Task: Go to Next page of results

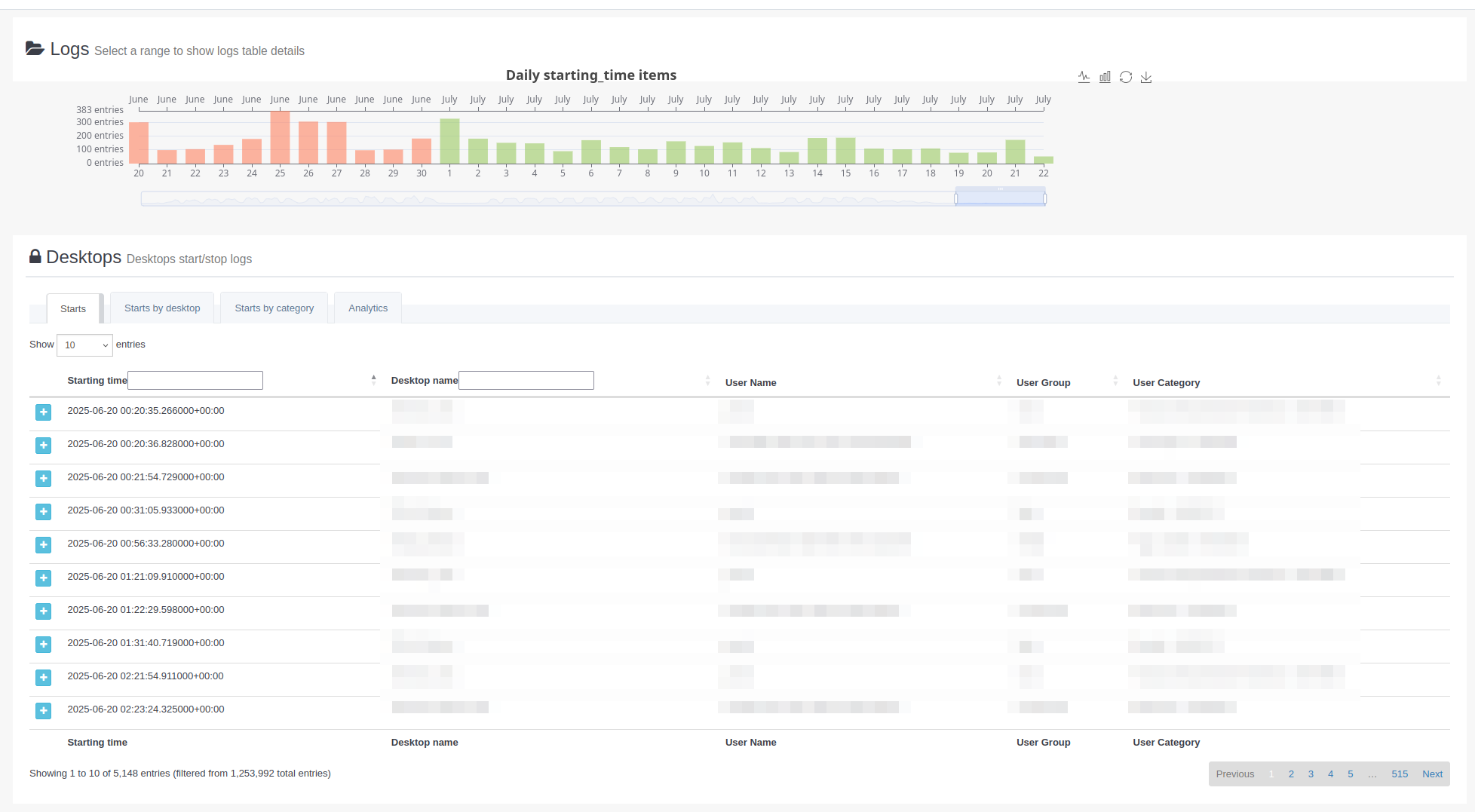Action: pyautogui.click(x=1432, y=774)
